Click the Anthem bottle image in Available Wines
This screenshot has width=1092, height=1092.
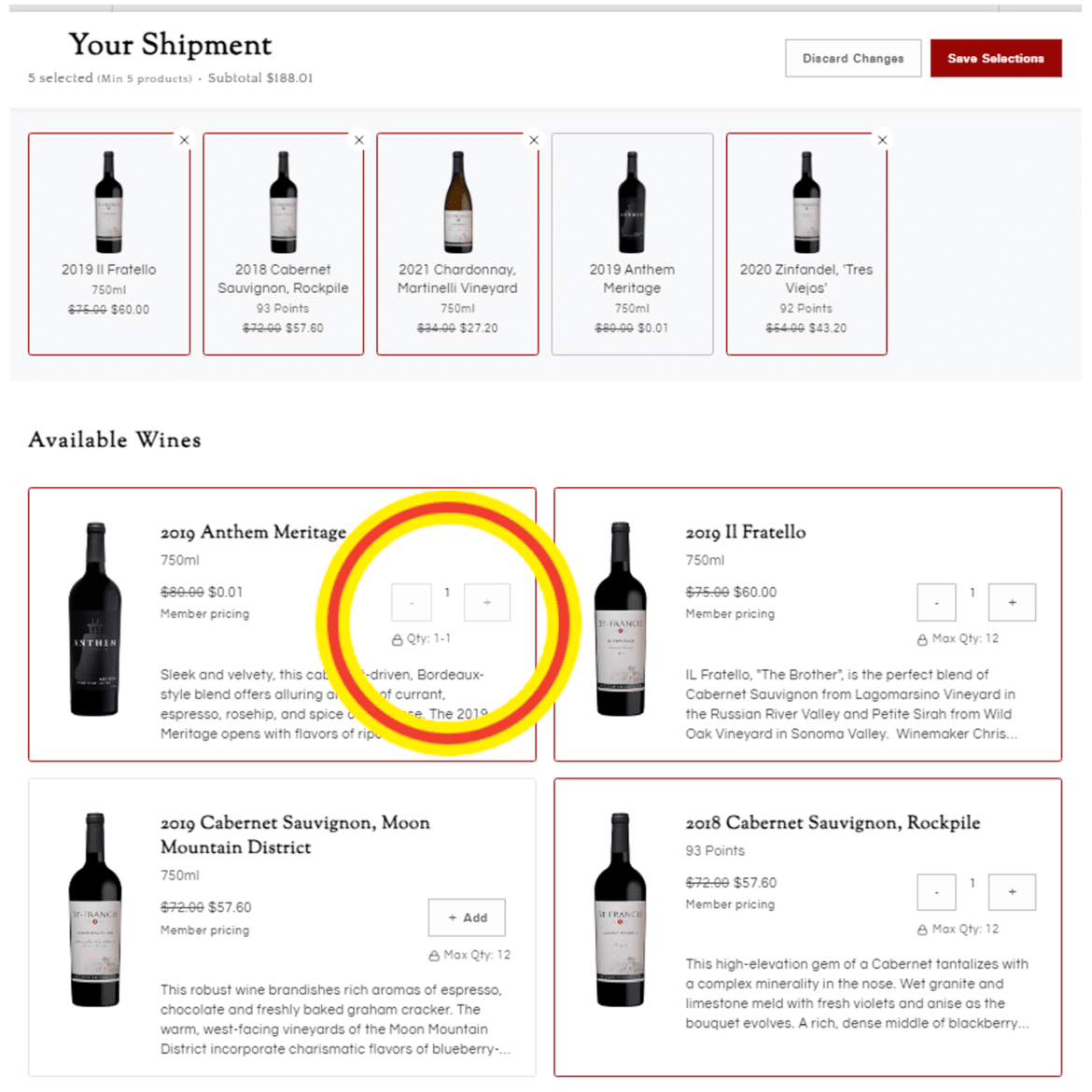point(95,619)
